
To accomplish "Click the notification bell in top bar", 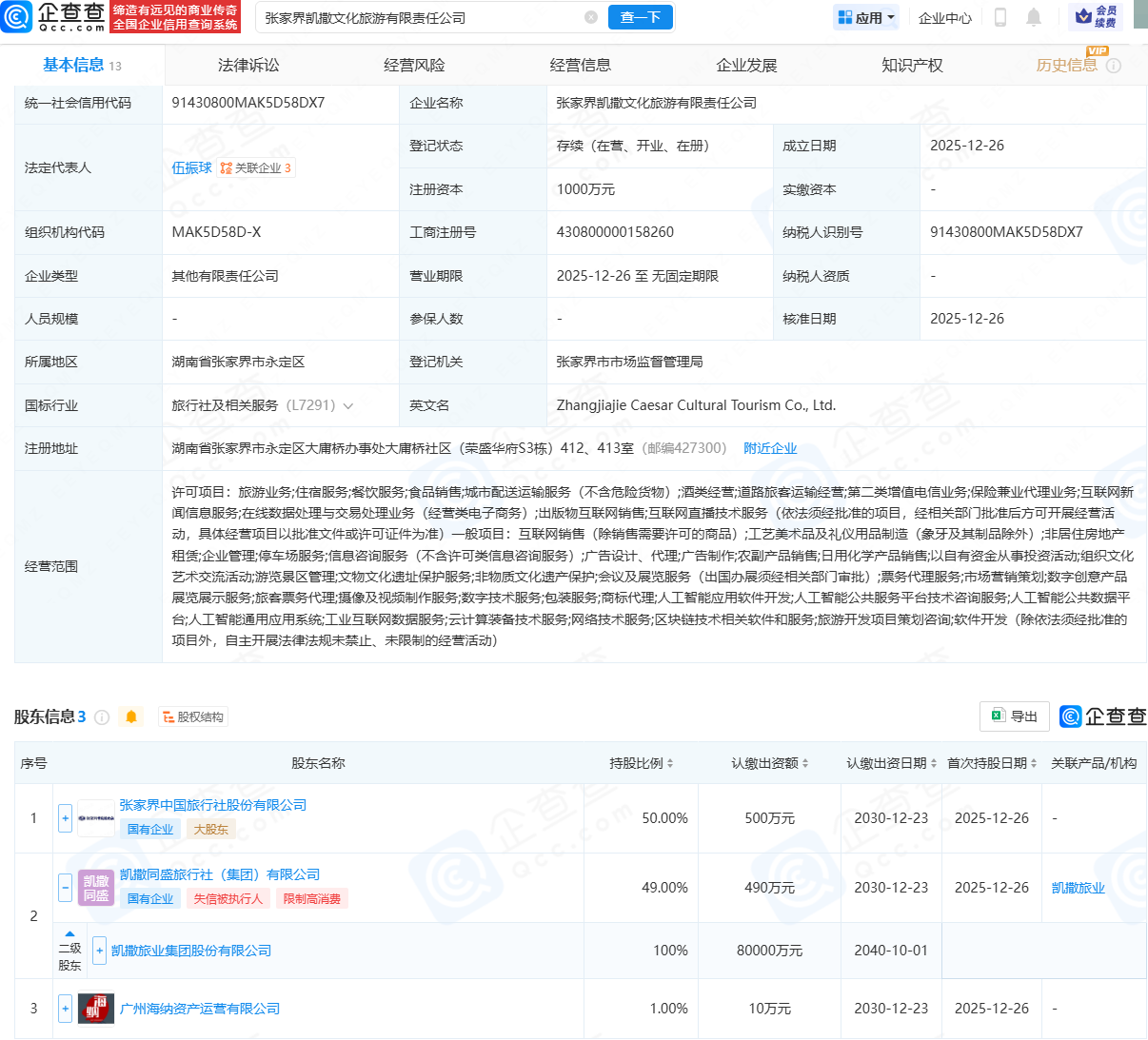I will tap(1033, 17).
